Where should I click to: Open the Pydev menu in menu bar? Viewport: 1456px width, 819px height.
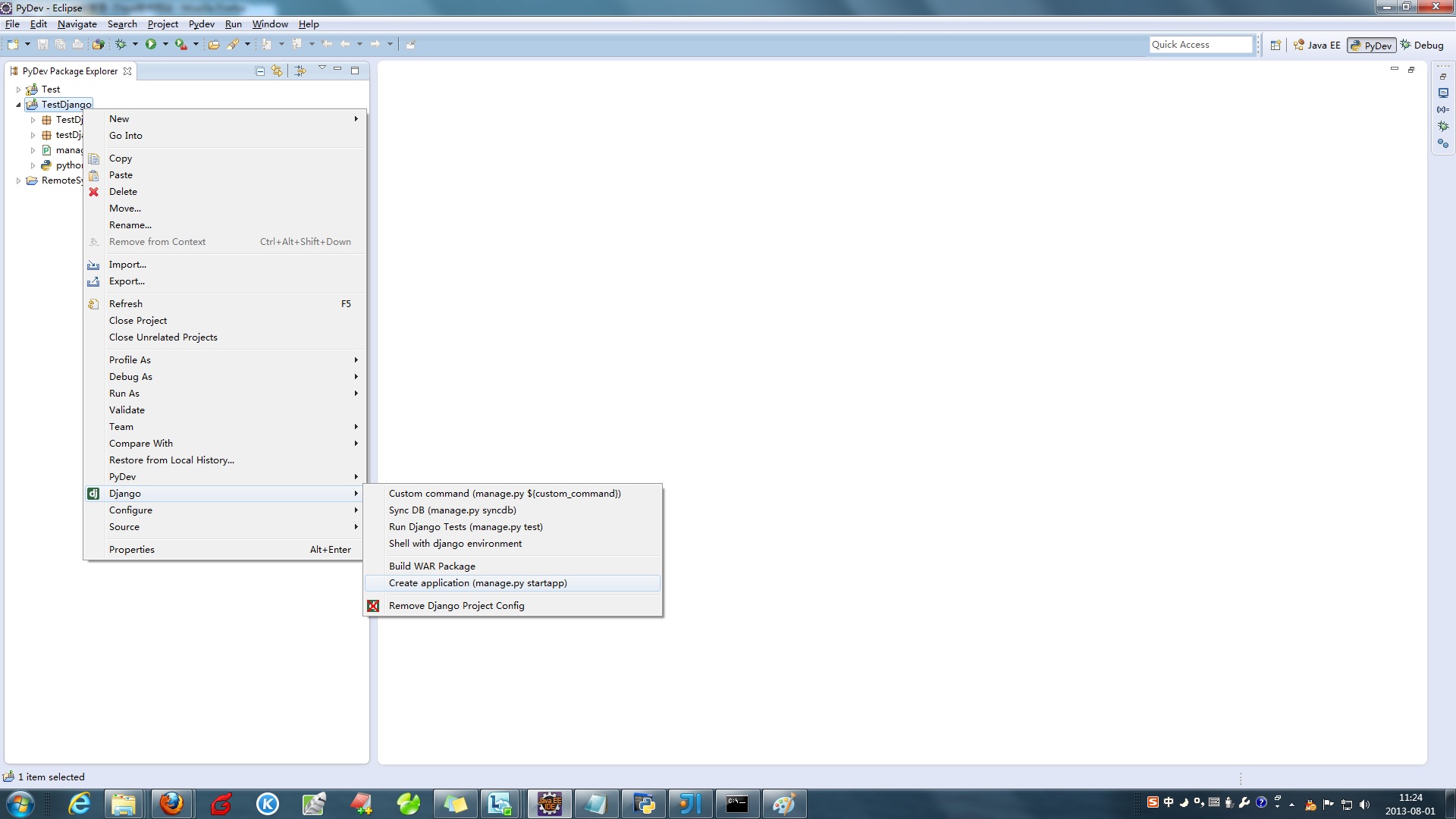pyautogui.click(x=202, y=24)
